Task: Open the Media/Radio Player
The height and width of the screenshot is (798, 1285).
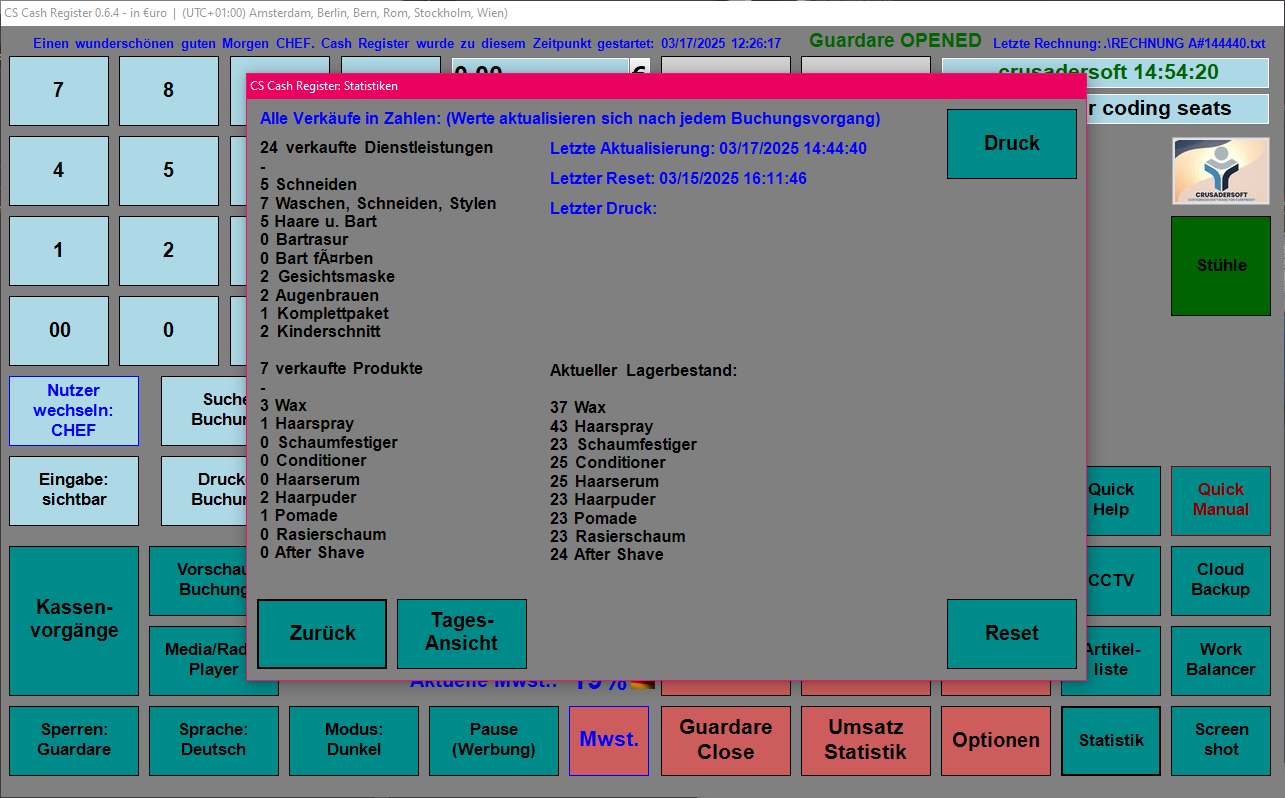Action: point(198,661)
